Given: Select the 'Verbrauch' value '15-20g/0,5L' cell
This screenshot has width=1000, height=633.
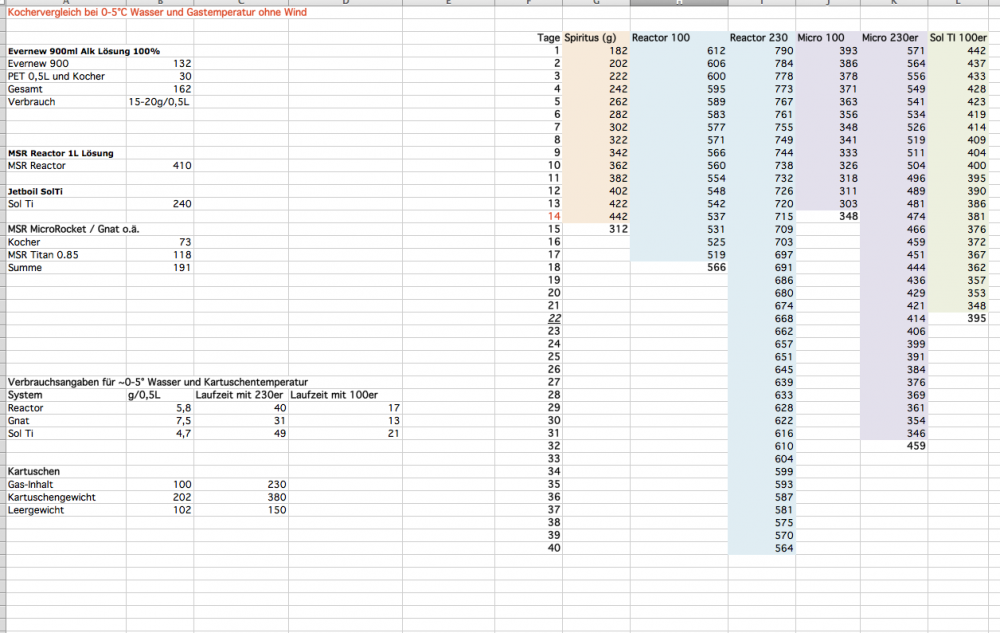Looking at the screenshot, I should point(160,101).
